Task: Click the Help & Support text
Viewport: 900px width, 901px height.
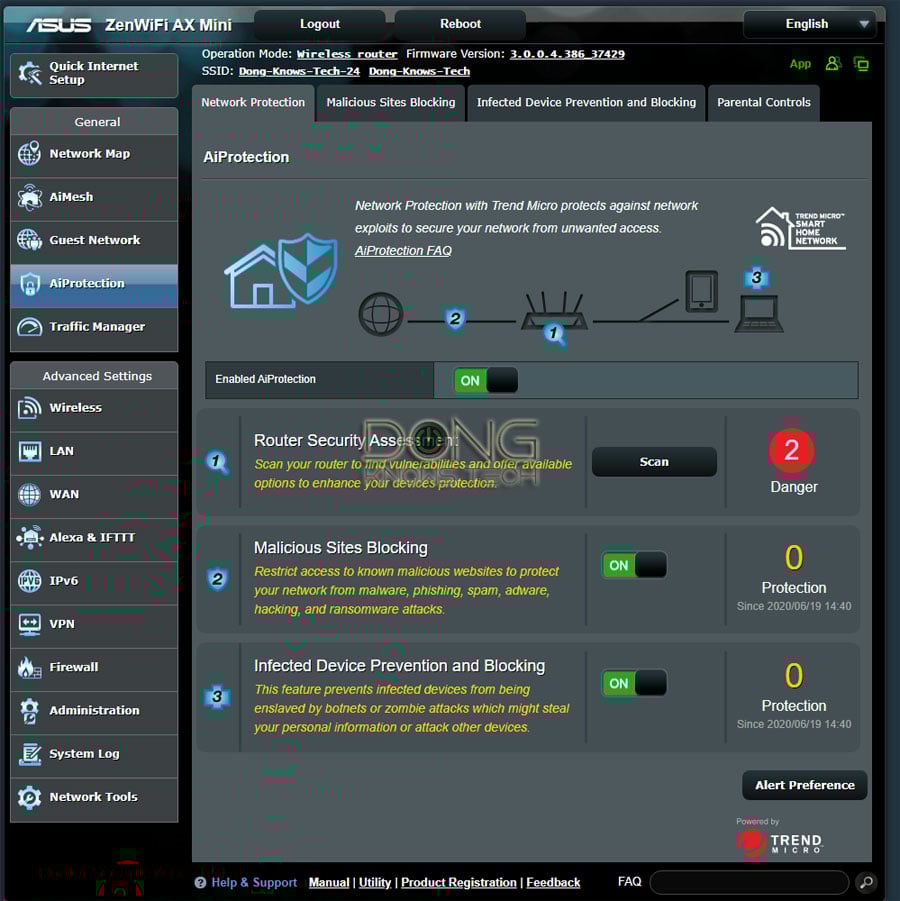Action: pos(254,883)
